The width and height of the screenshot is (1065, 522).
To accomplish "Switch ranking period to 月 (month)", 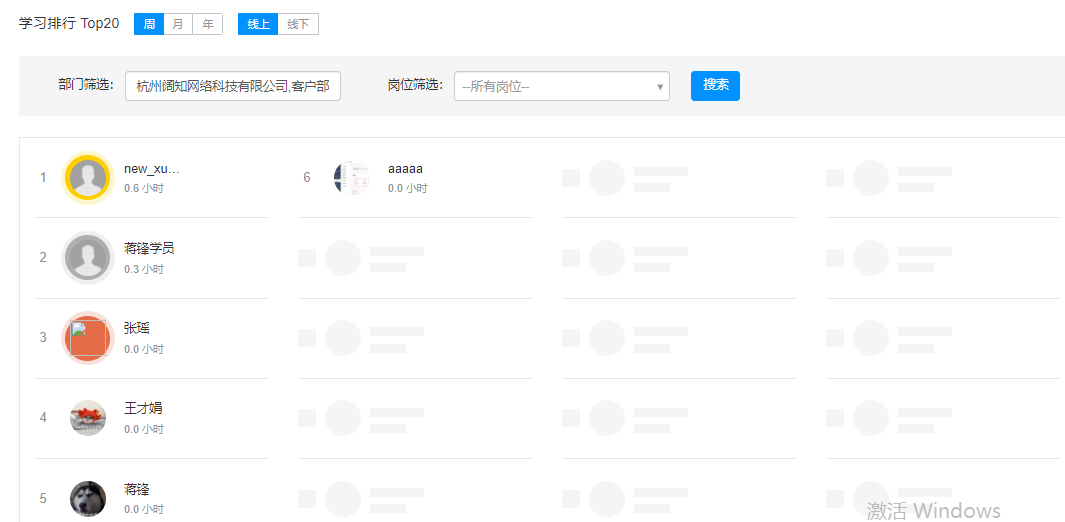I will click(x=178, y=24).
